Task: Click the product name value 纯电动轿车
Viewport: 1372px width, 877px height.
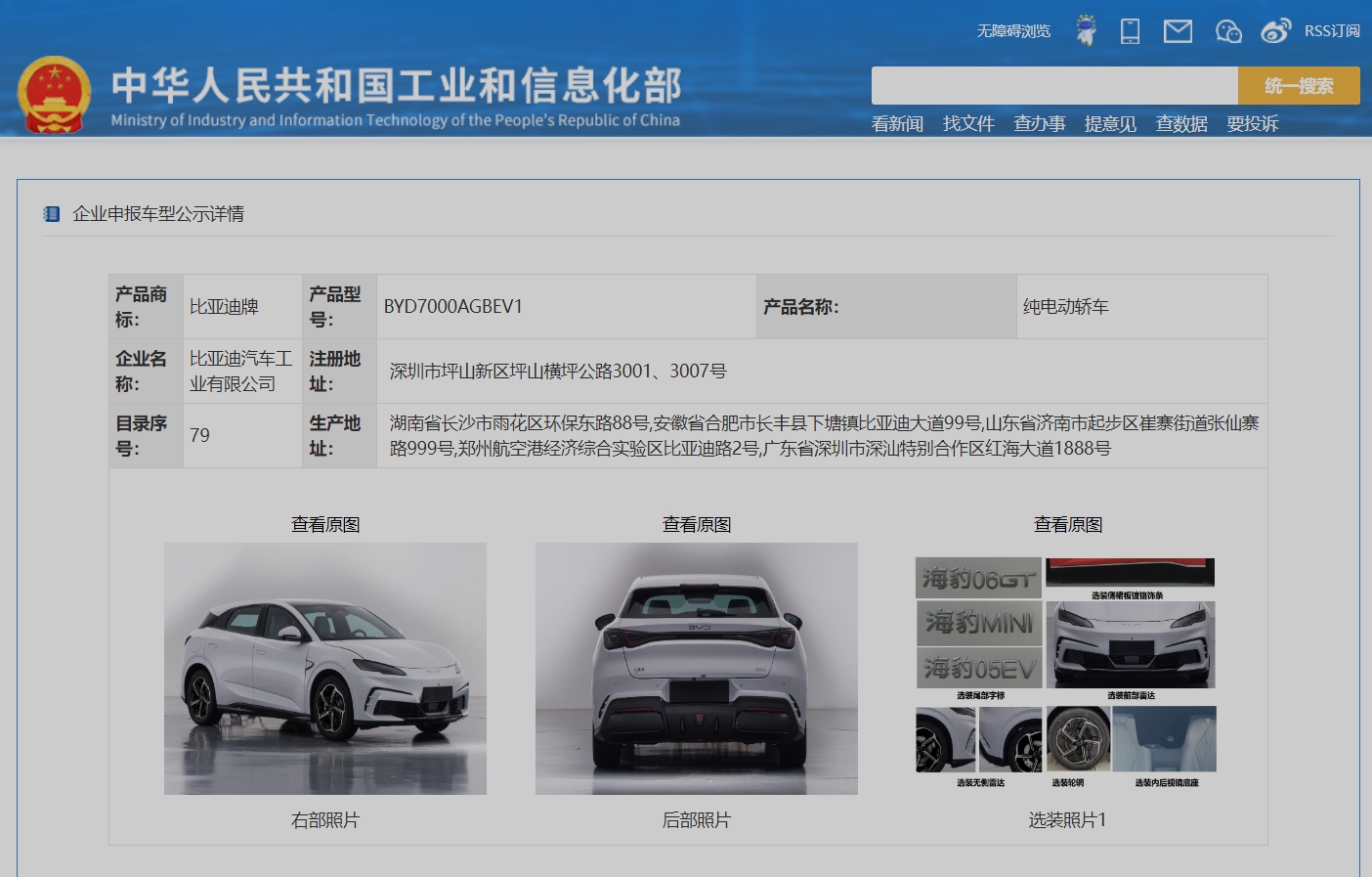Action: (1066, 307)
